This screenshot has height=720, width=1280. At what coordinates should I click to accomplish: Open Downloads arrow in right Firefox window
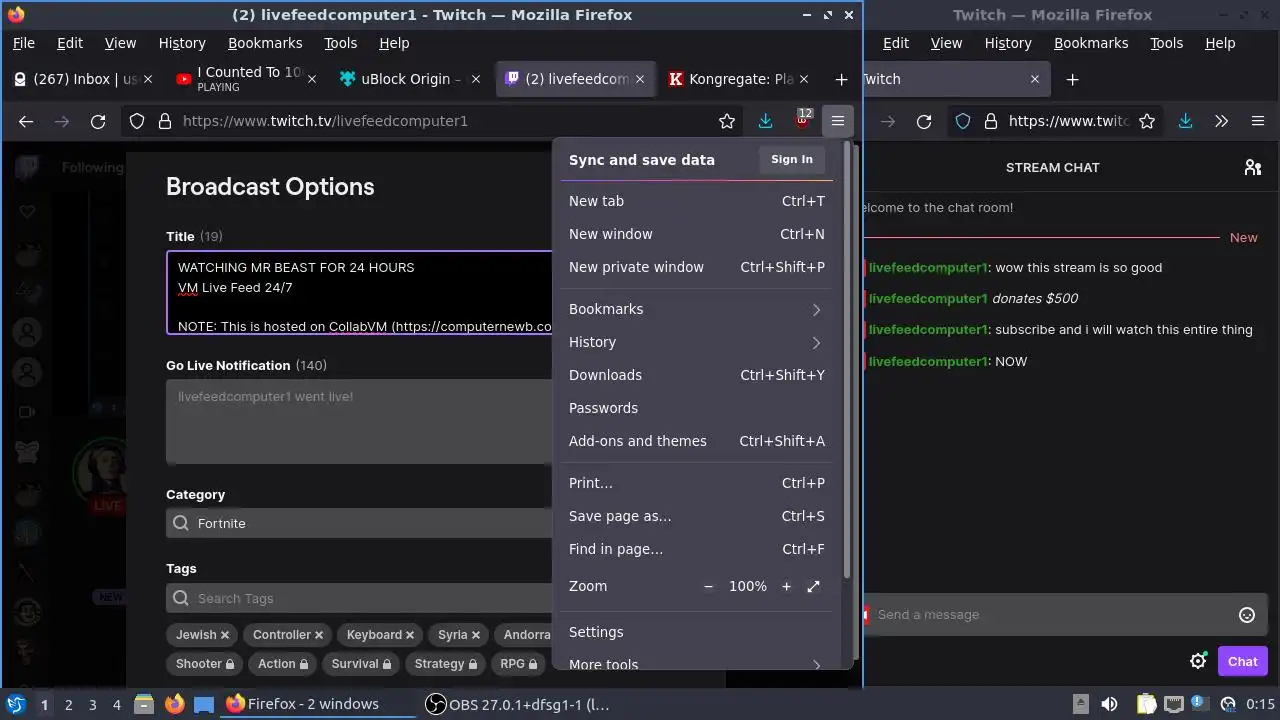tap(1185, 121)
